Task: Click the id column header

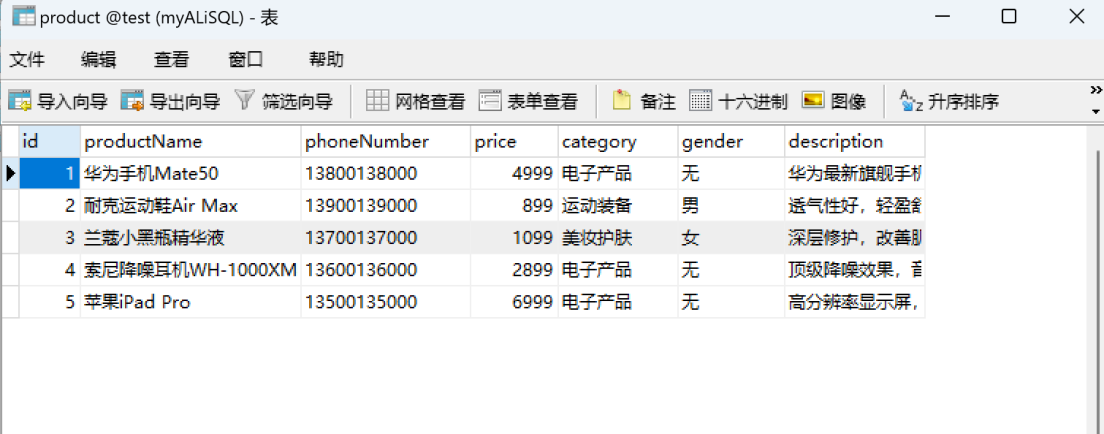Action: 50,142
